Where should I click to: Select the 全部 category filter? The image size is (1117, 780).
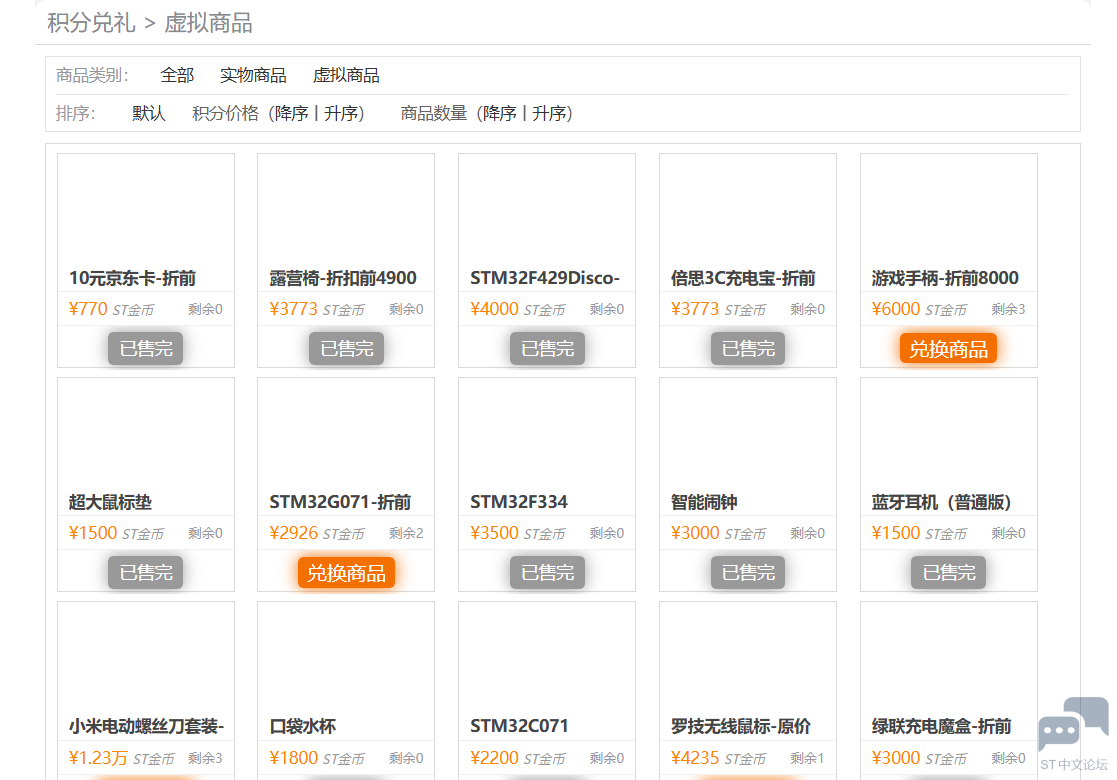point(177,76)
